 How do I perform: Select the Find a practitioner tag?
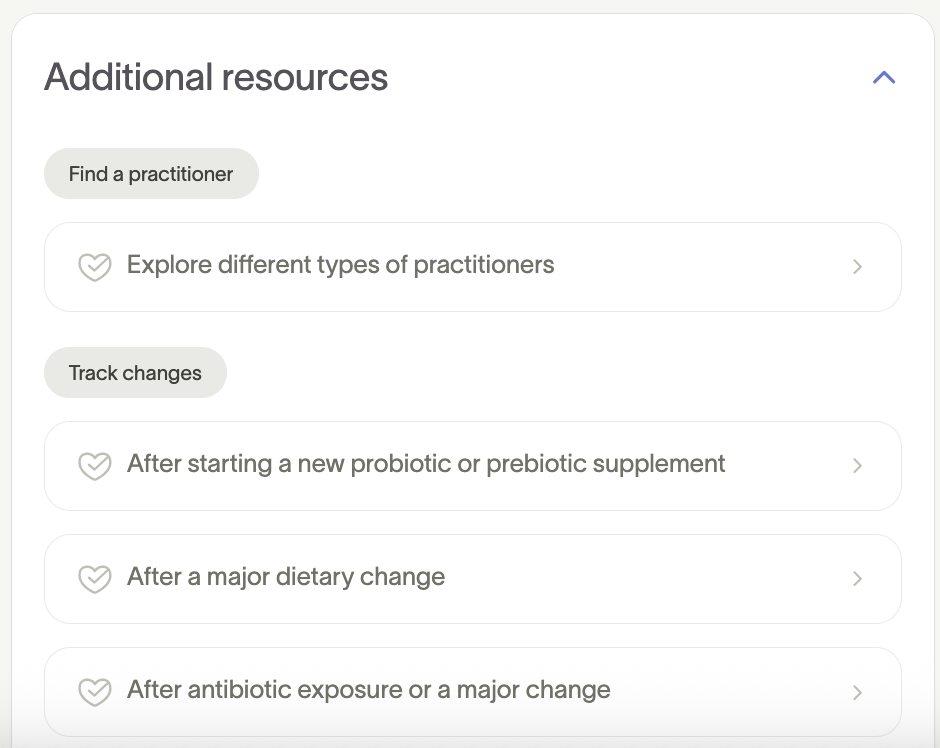[x=150, y=173]
